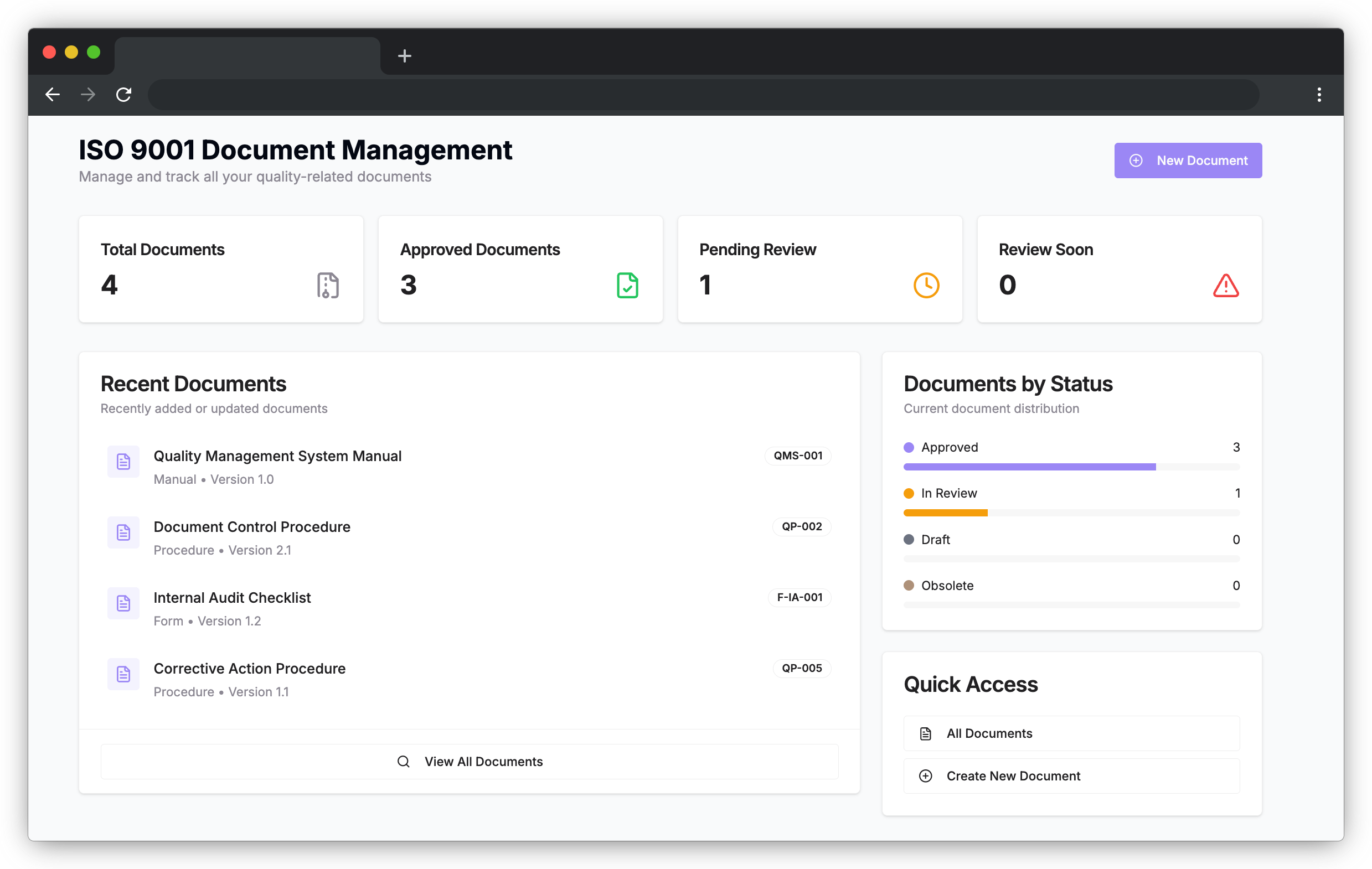Click the browser reload icon
This screenshot has height=869, width=1372.
[x=123, y=95]
